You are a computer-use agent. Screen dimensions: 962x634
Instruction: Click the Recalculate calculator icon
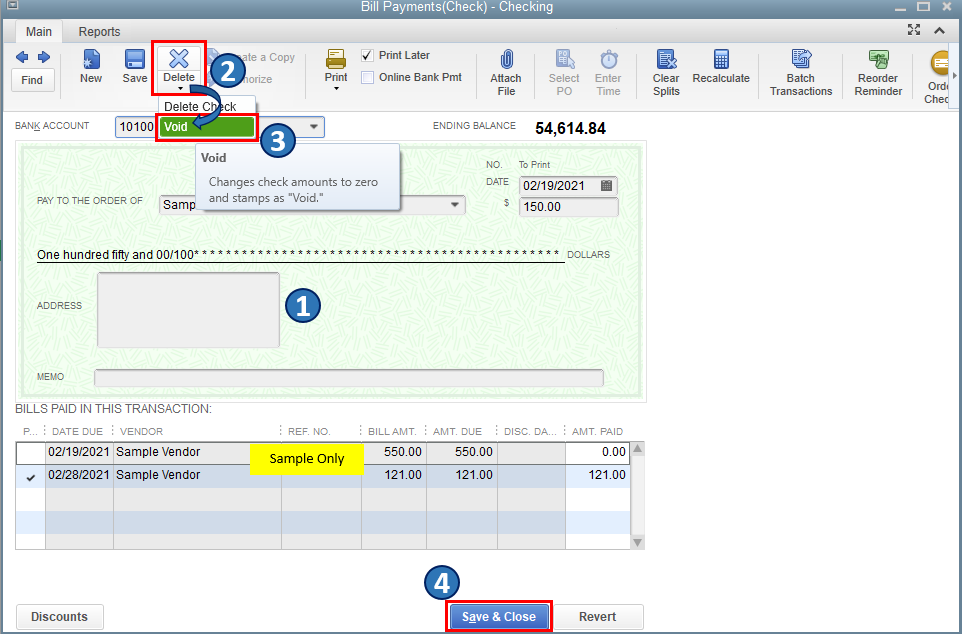point(721,60)
